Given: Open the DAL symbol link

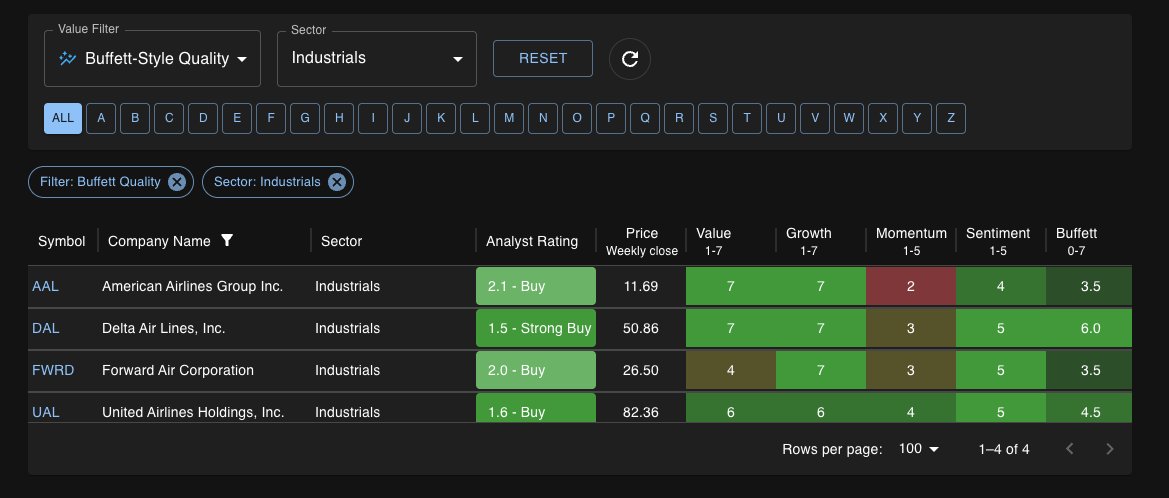Looking at the screenshot, I should click(x=45, y=328).
